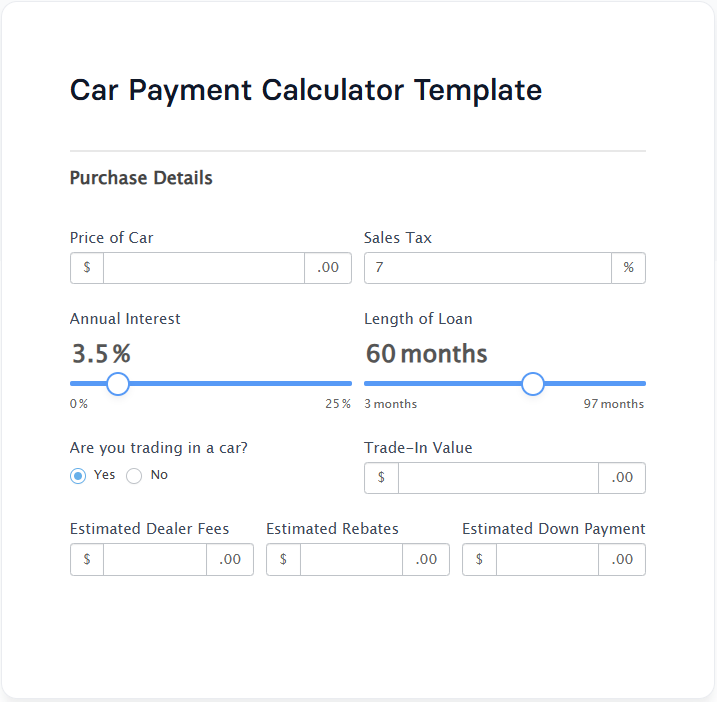Click the dollar sign beside Price of Car
717x702 pixels.
click(x=87, y=268)
